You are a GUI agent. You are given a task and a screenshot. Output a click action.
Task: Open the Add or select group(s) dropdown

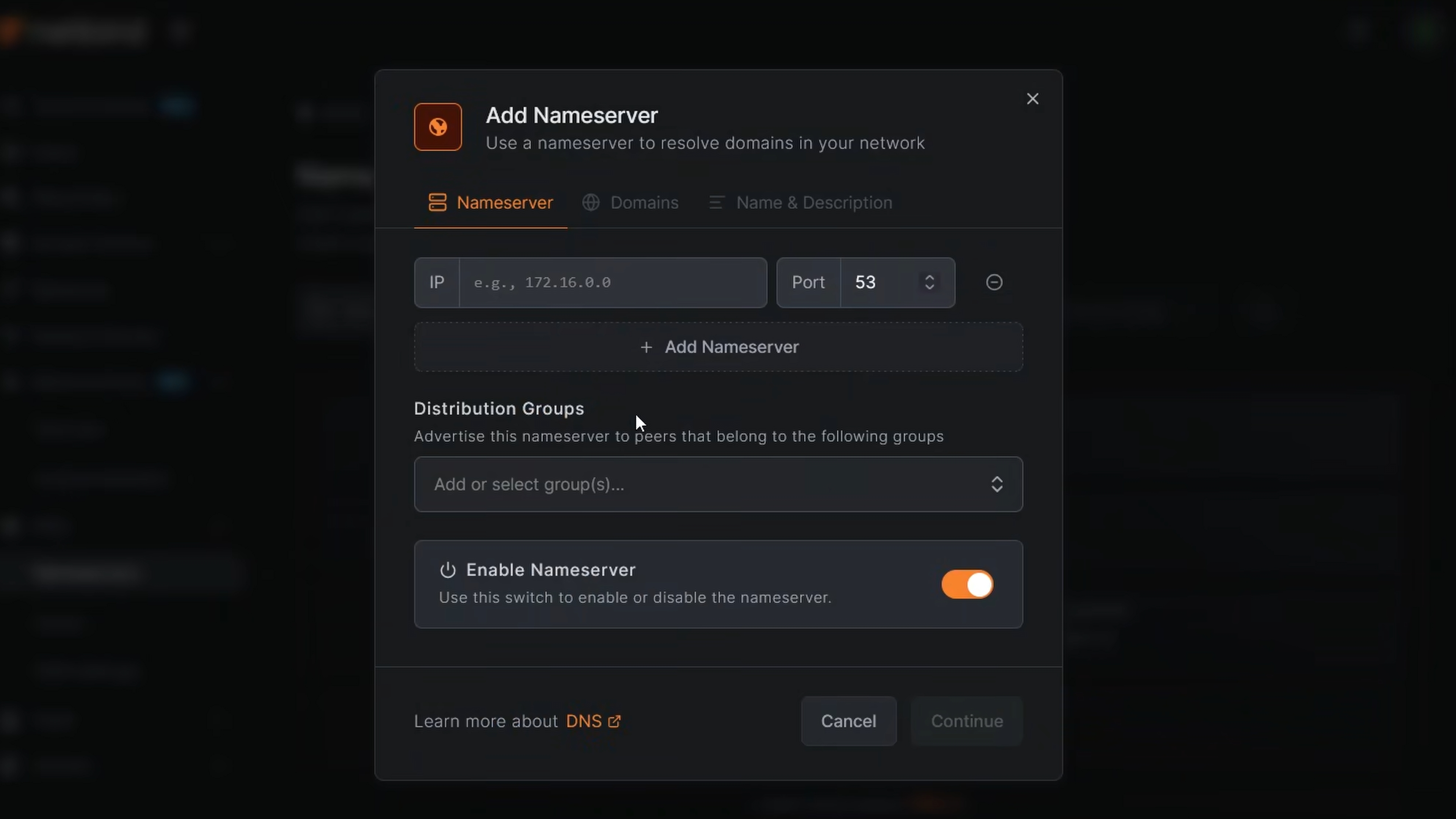click(718, 485)
